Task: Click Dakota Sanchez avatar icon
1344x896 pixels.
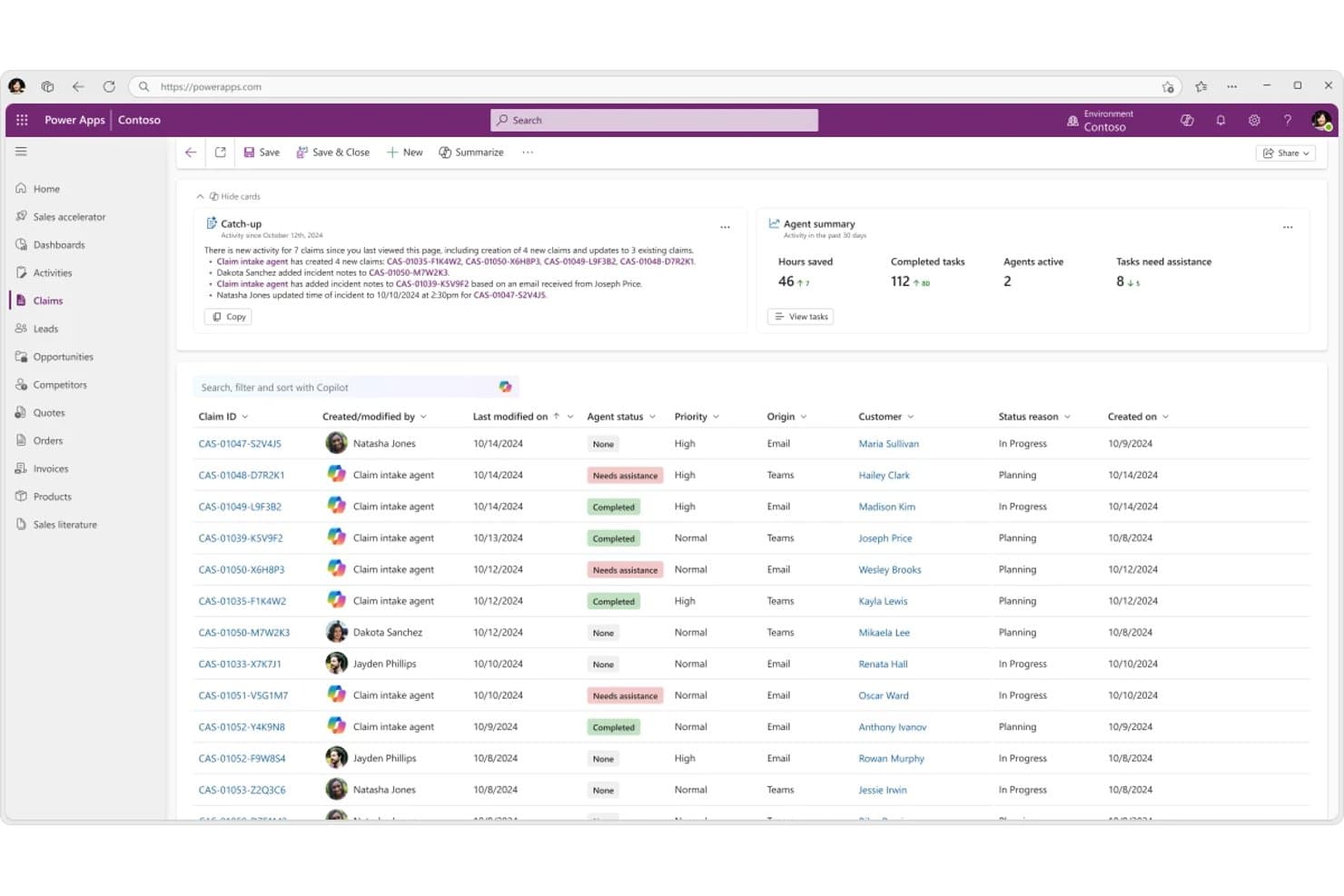Action: click(336, 632)
